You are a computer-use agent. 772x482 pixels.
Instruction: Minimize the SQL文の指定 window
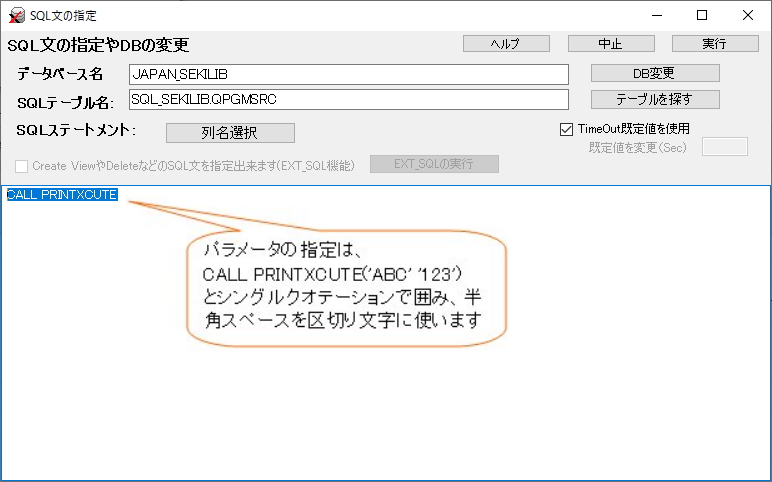[657, 15]
